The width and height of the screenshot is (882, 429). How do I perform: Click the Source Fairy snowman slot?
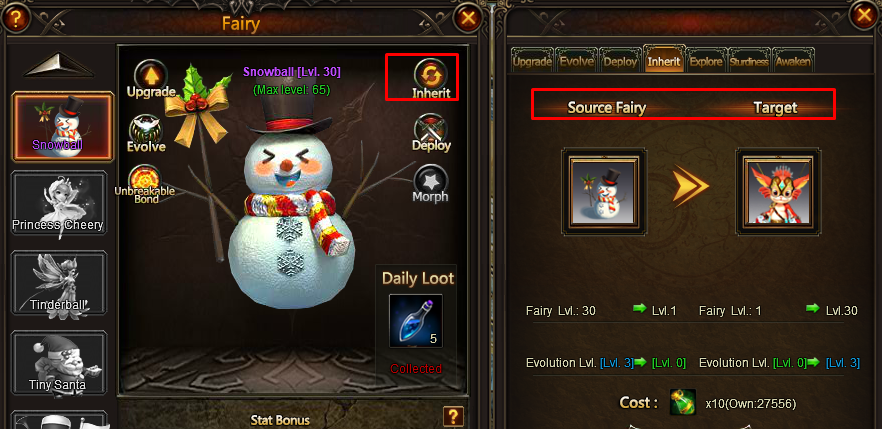pos(604,191)
